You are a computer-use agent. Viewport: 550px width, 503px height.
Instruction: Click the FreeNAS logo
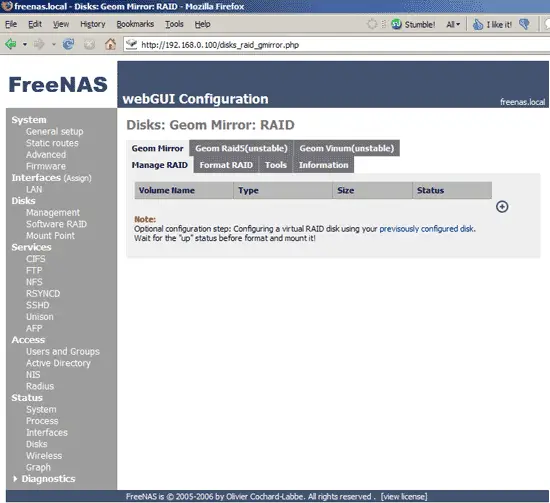pyautogui.click(x=58, y=85)
